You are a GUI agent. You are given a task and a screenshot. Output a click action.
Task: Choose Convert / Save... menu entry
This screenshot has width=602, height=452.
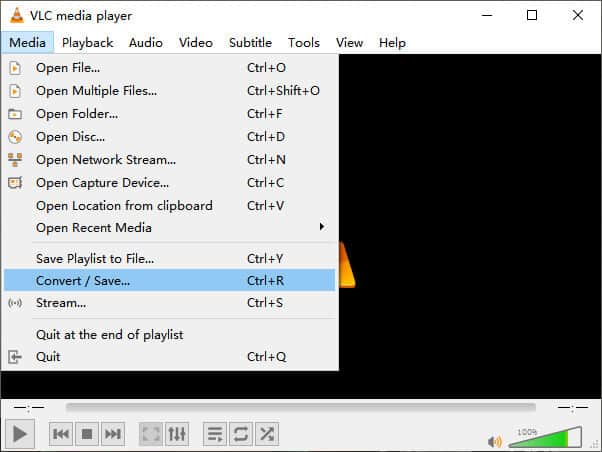coord(170,281)
